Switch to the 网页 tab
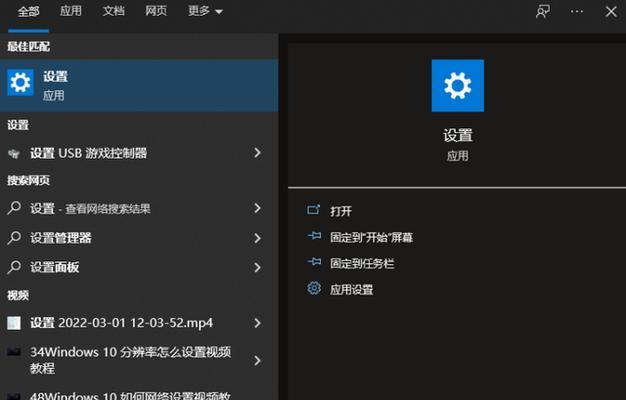The height and width of the screenshot is (400, 626). [156, 11]
